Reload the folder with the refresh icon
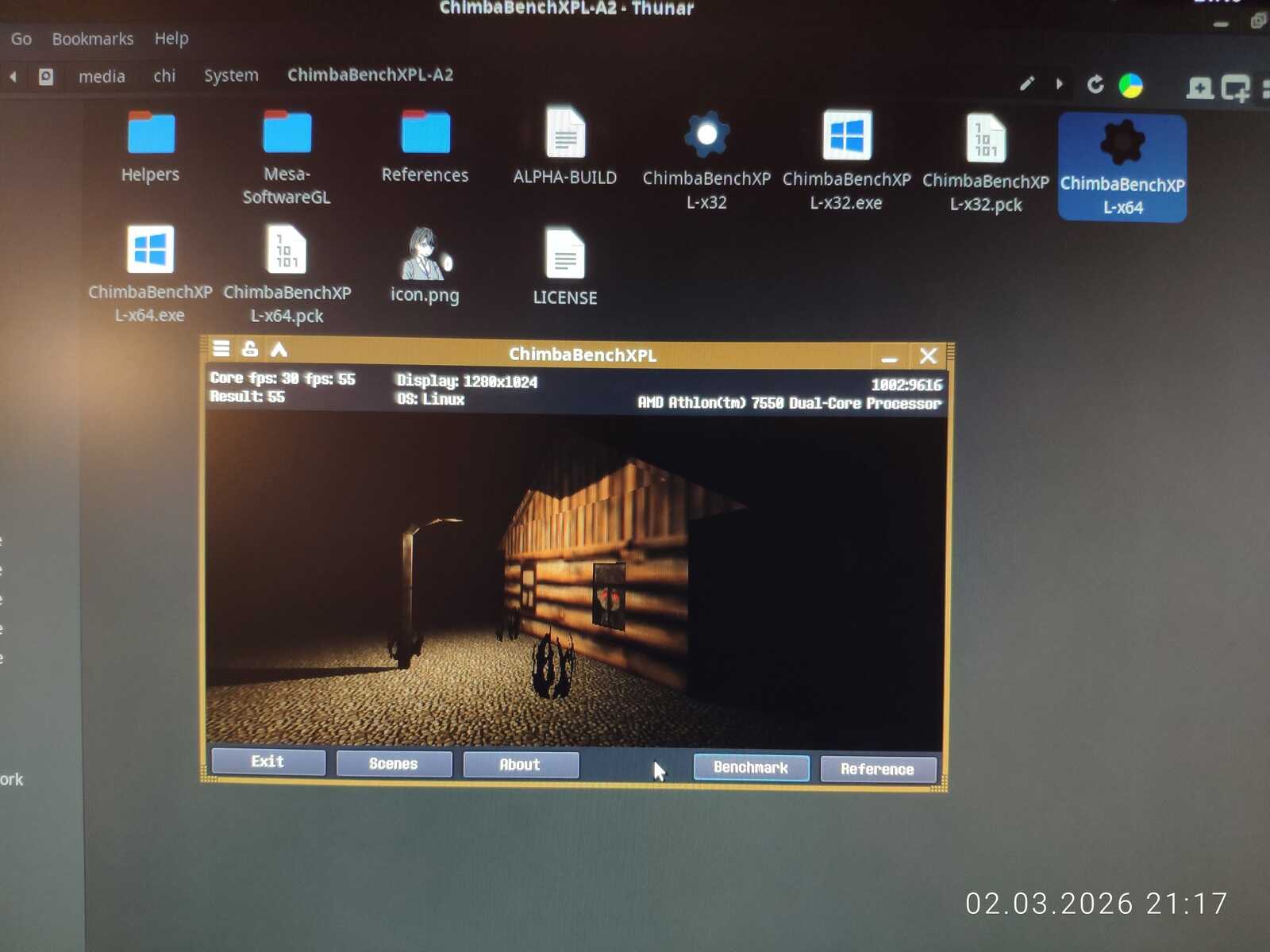This screenshot has width=1270, height=952. tap(1095, 84)
